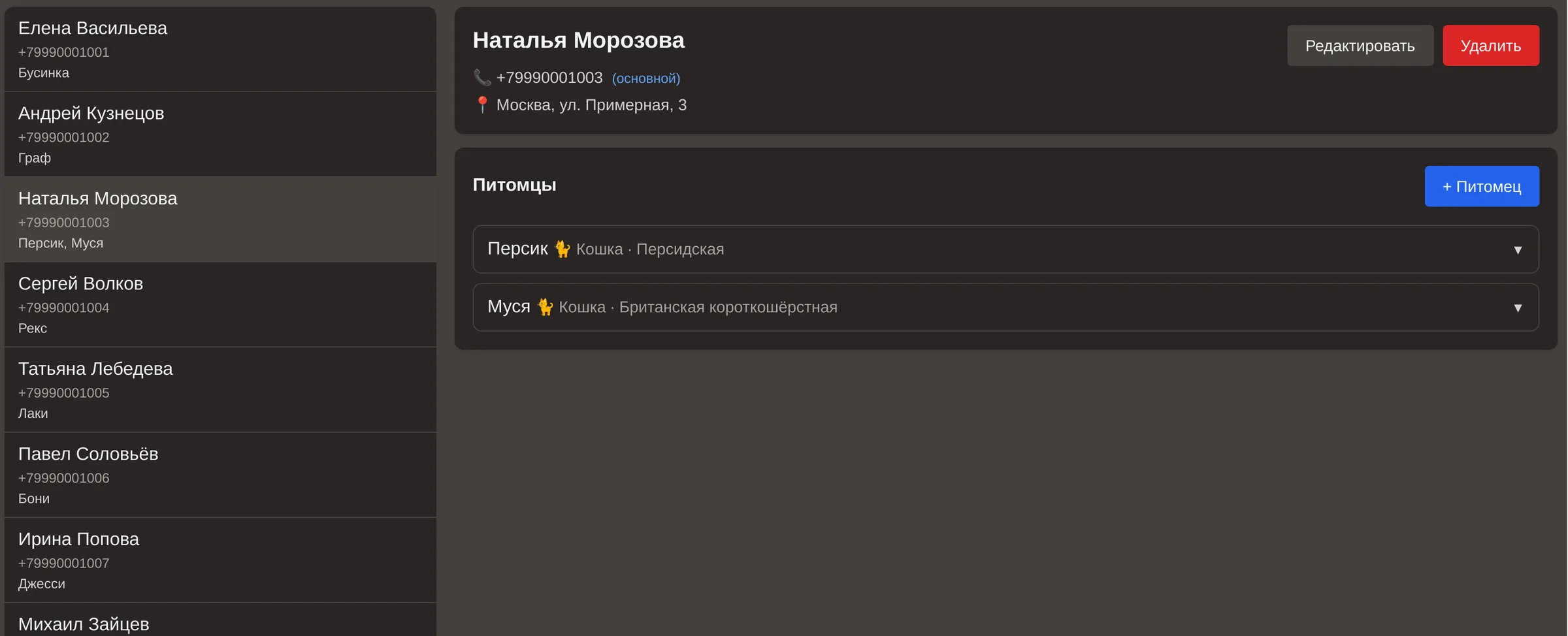Select client Павел Соловьёв in the list

[x=220, y=475]
